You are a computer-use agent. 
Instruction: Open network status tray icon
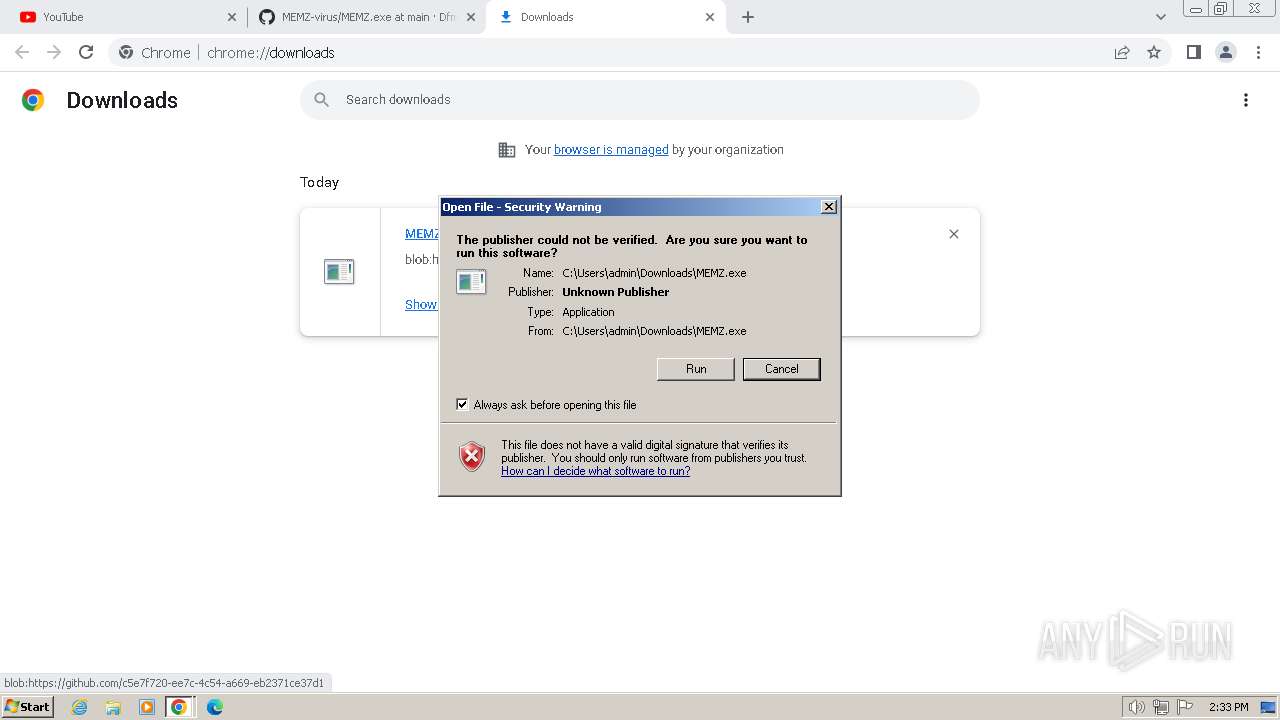tap(1161, 707)
